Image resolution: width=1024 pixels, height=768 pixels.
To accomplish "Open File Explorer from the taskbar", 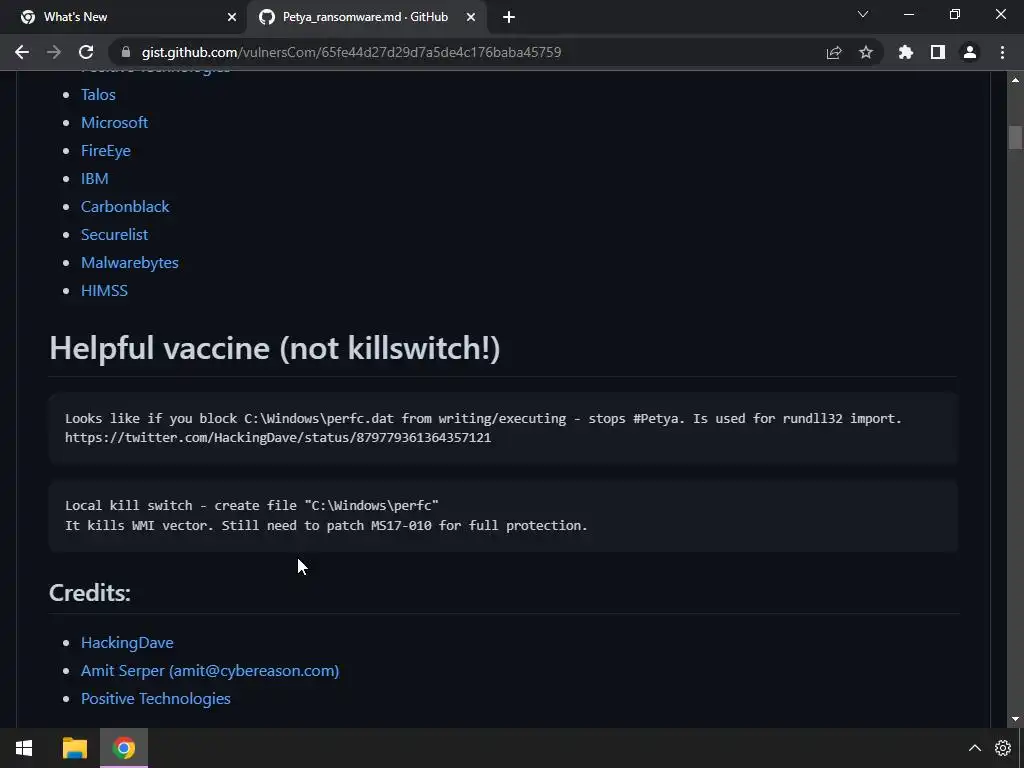I will click(x=74, y=748).
